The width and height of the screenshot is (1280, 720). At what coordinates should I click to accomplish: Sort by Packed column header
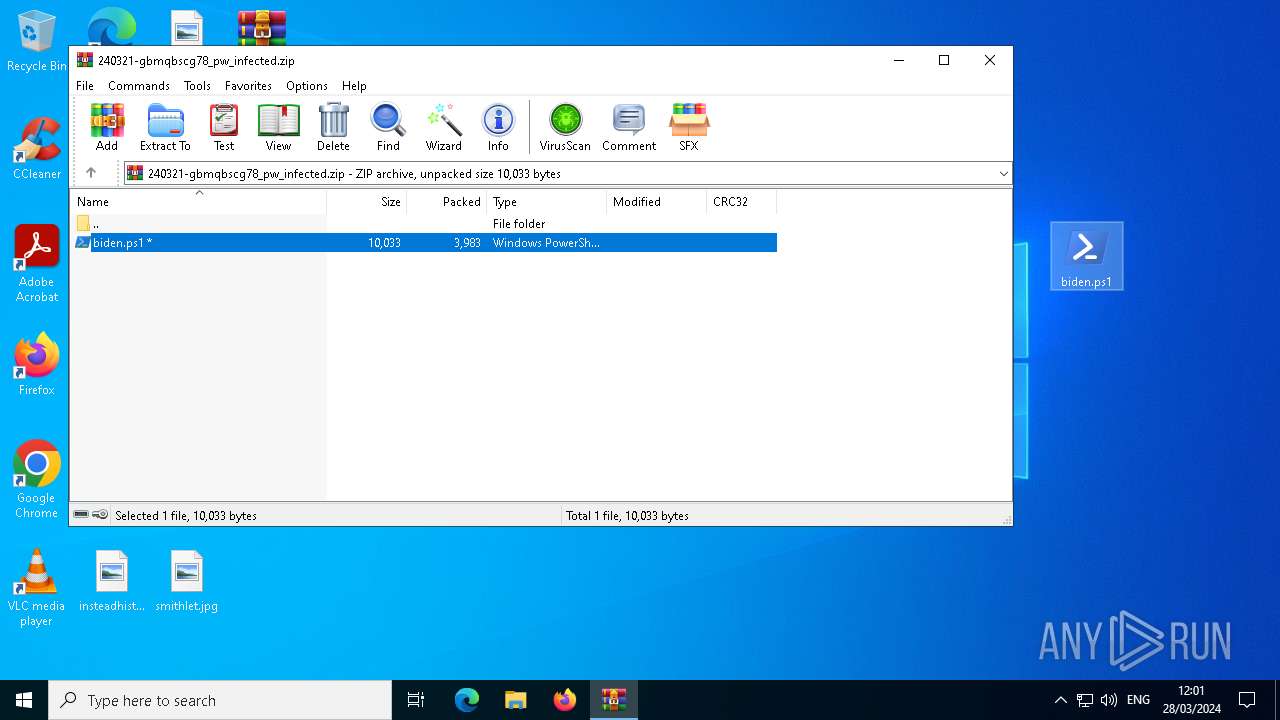(x=447, y=202)
